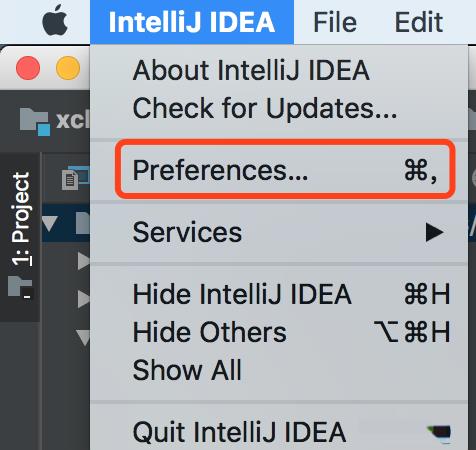Close the open IntelliJ IDEA menu title
The width and height of the screenshot is (476, 450).
coord(192,22)
